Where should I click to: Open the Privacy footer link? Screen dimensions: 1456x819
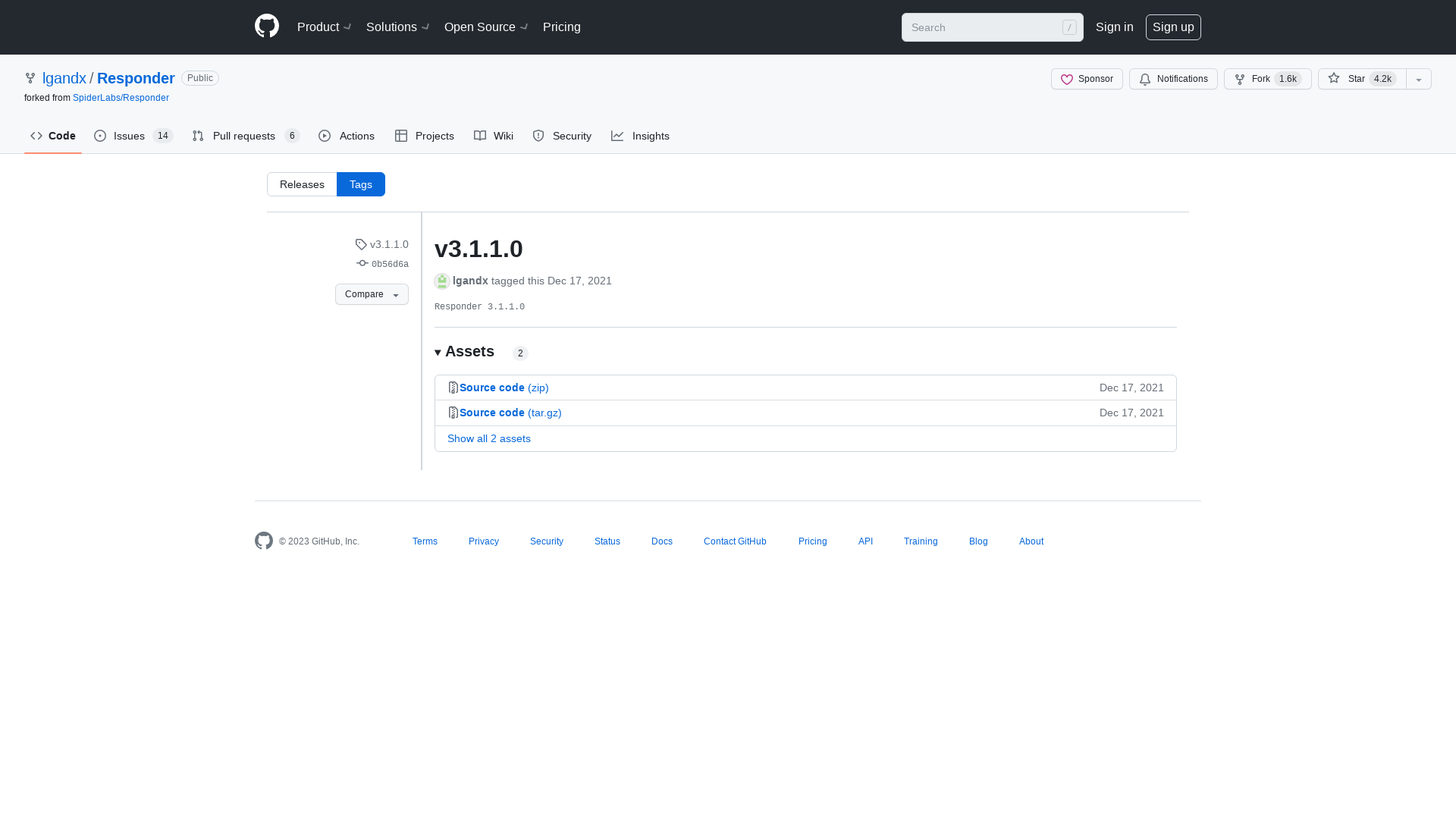pos(484,541)
